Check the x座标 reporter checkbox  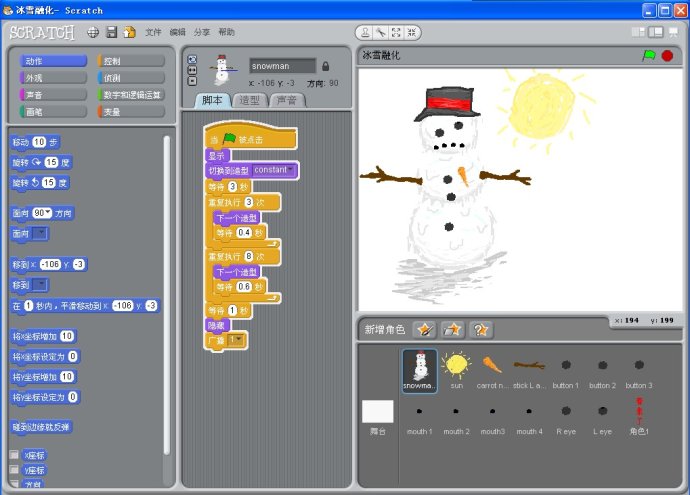click(x=14, y=455)
